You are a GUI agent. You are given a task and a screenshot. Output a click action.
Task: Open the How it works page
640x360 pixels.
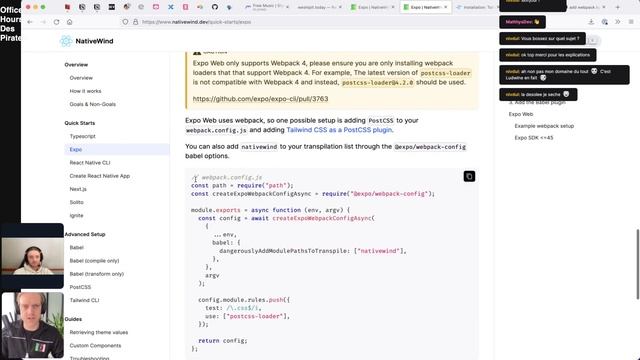tap(85, 91)
